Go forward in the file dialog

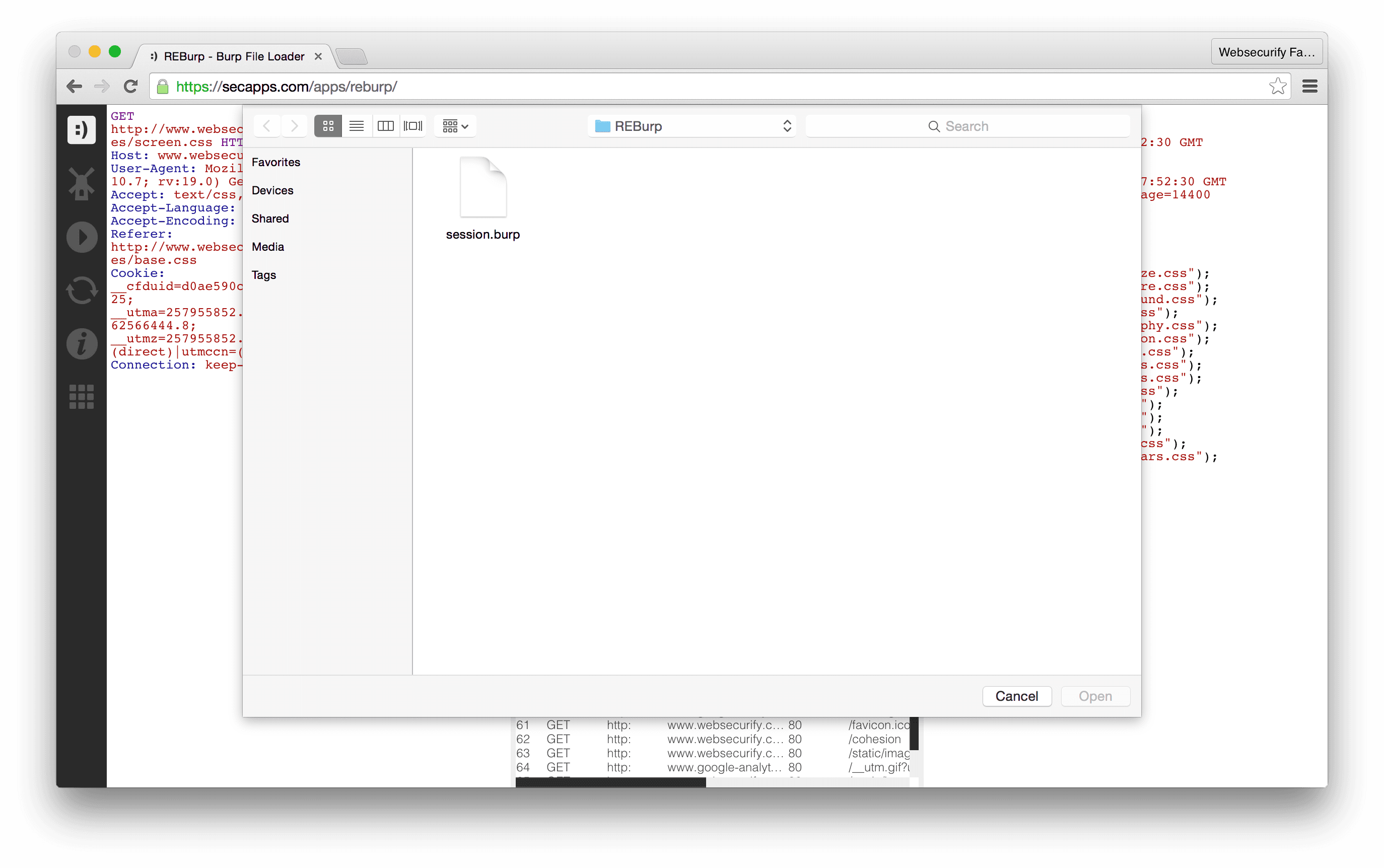(x=294, y=126)
